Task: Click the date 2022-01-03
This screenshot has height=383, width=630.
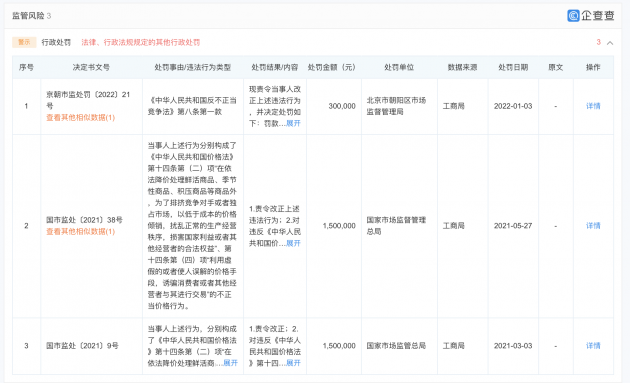Action: pos(513,106)
